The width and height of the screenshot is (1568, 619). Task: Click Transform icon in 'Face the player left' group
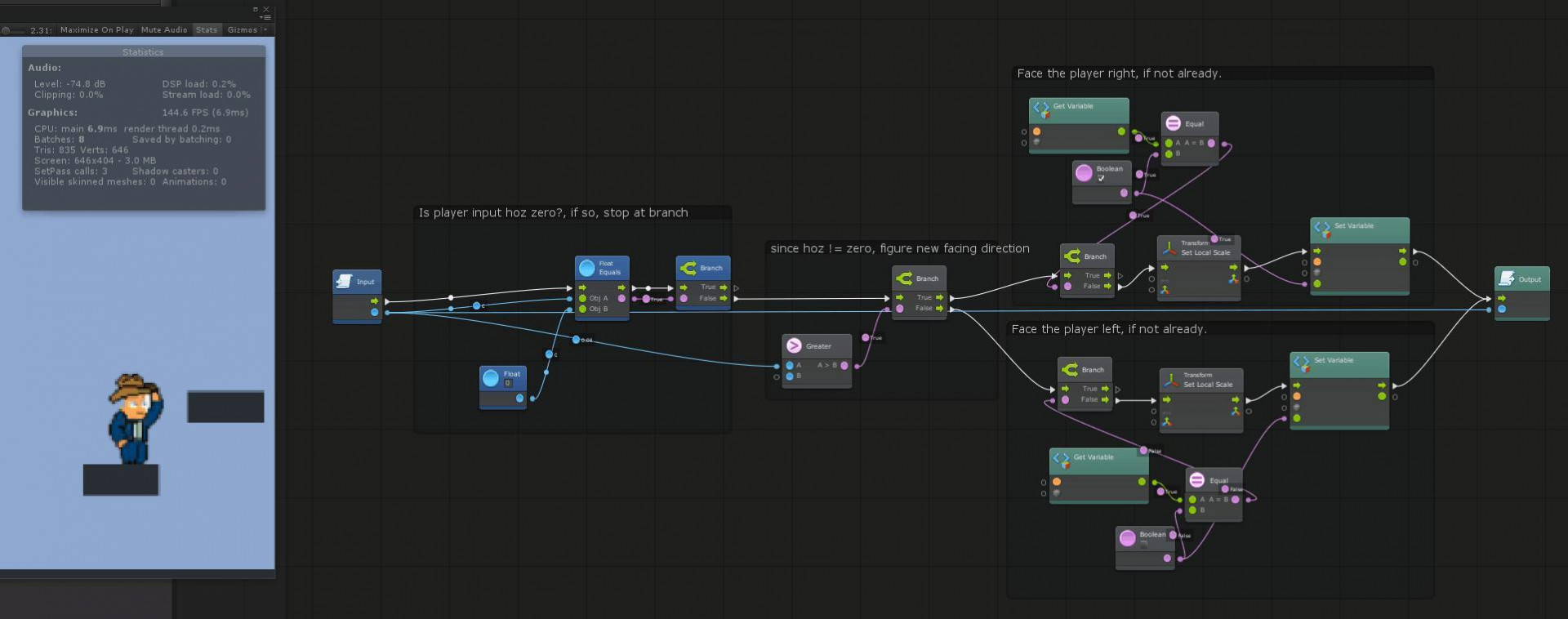coord(1172,380)
